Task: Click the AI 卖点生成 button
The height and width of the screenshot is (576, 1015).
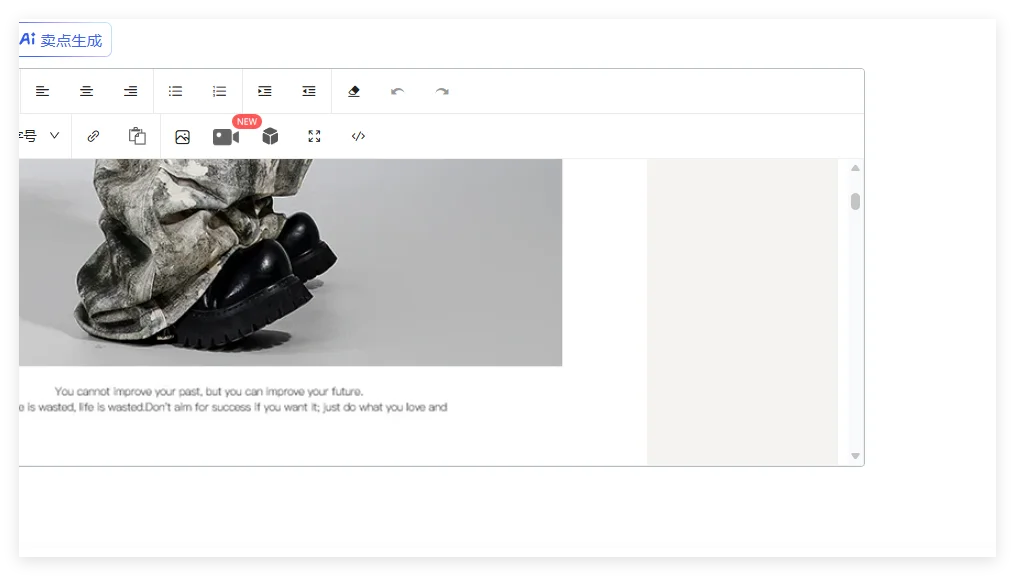Action: click(65, 40)
